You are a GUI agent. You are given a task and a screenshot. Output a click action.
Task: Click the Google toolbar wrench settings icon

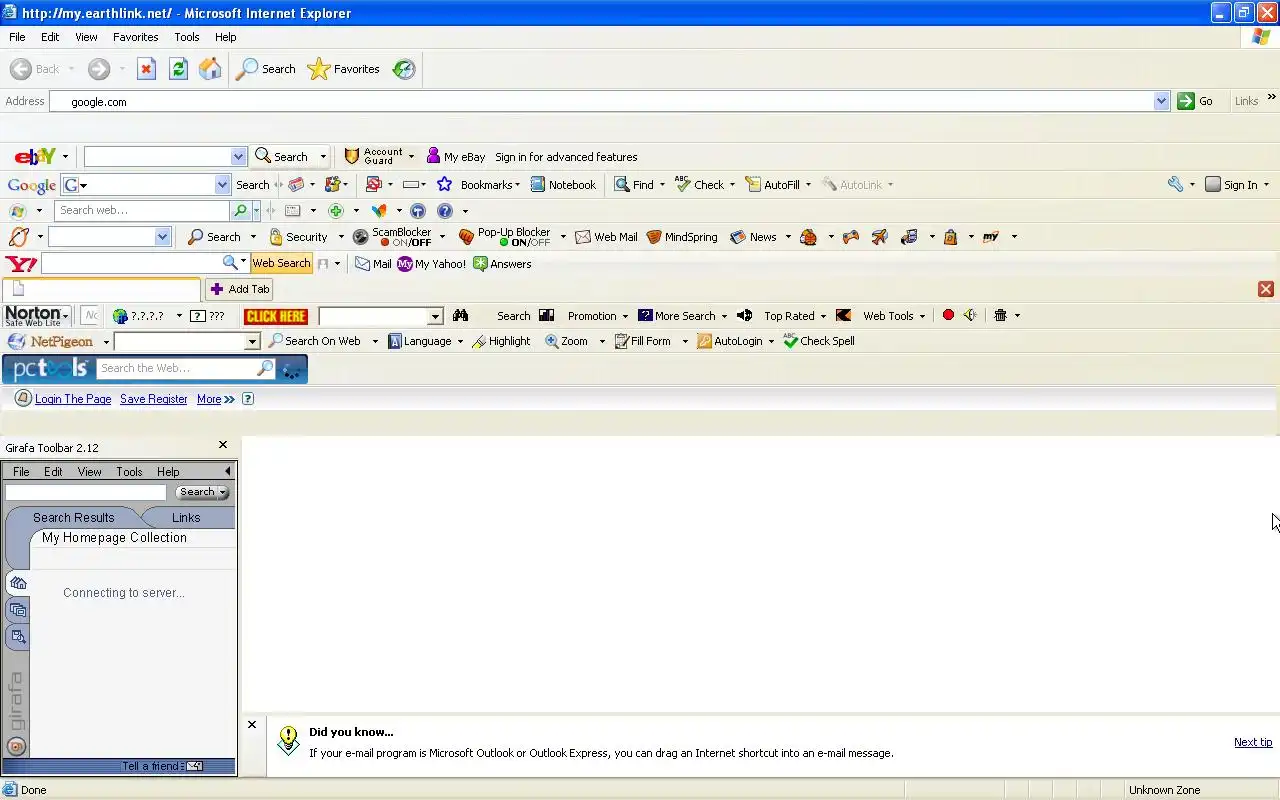[1175, 185]
